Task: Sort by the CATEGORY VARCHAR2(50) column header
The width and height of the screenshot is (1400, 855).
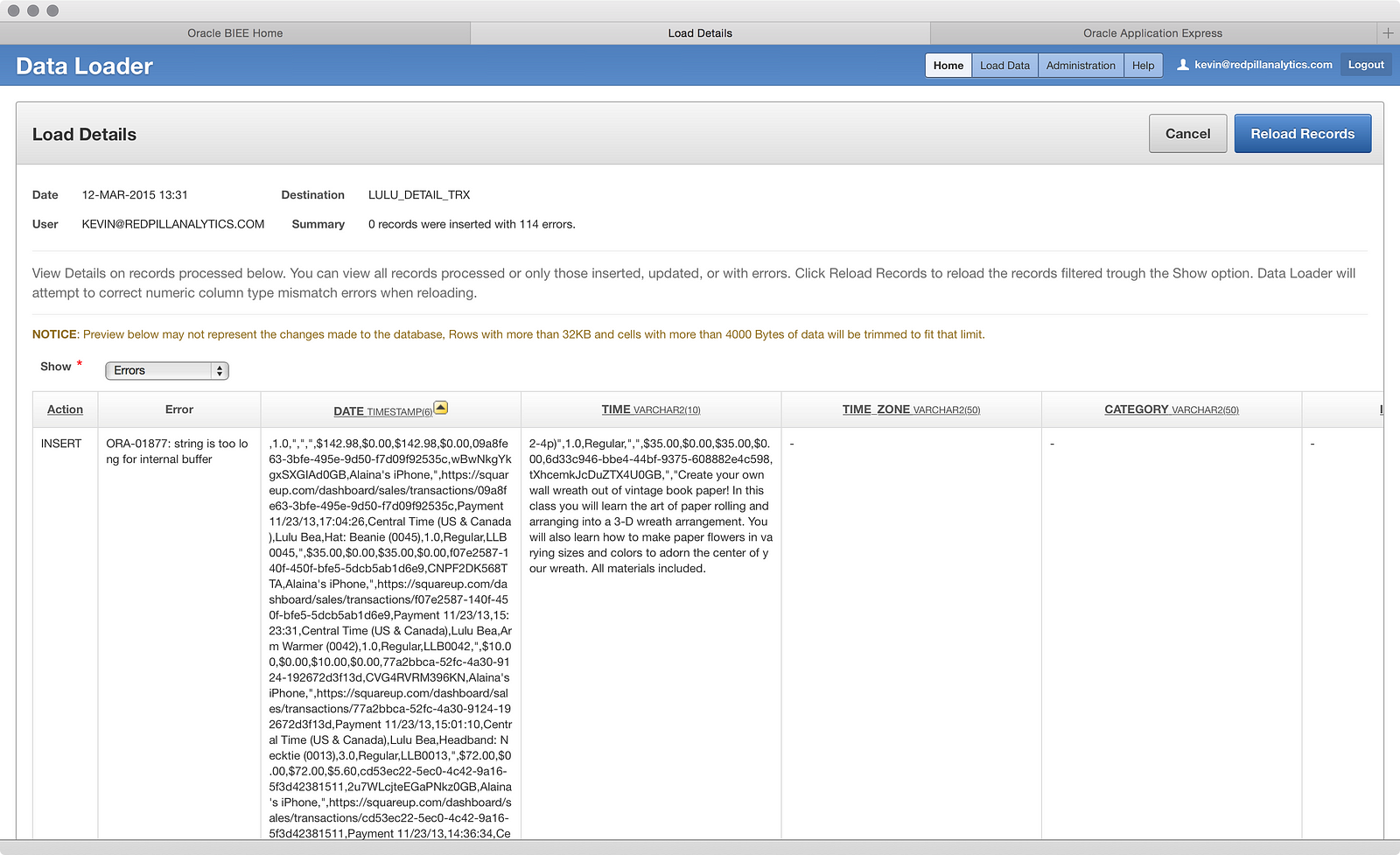Action: point(1172,410)
